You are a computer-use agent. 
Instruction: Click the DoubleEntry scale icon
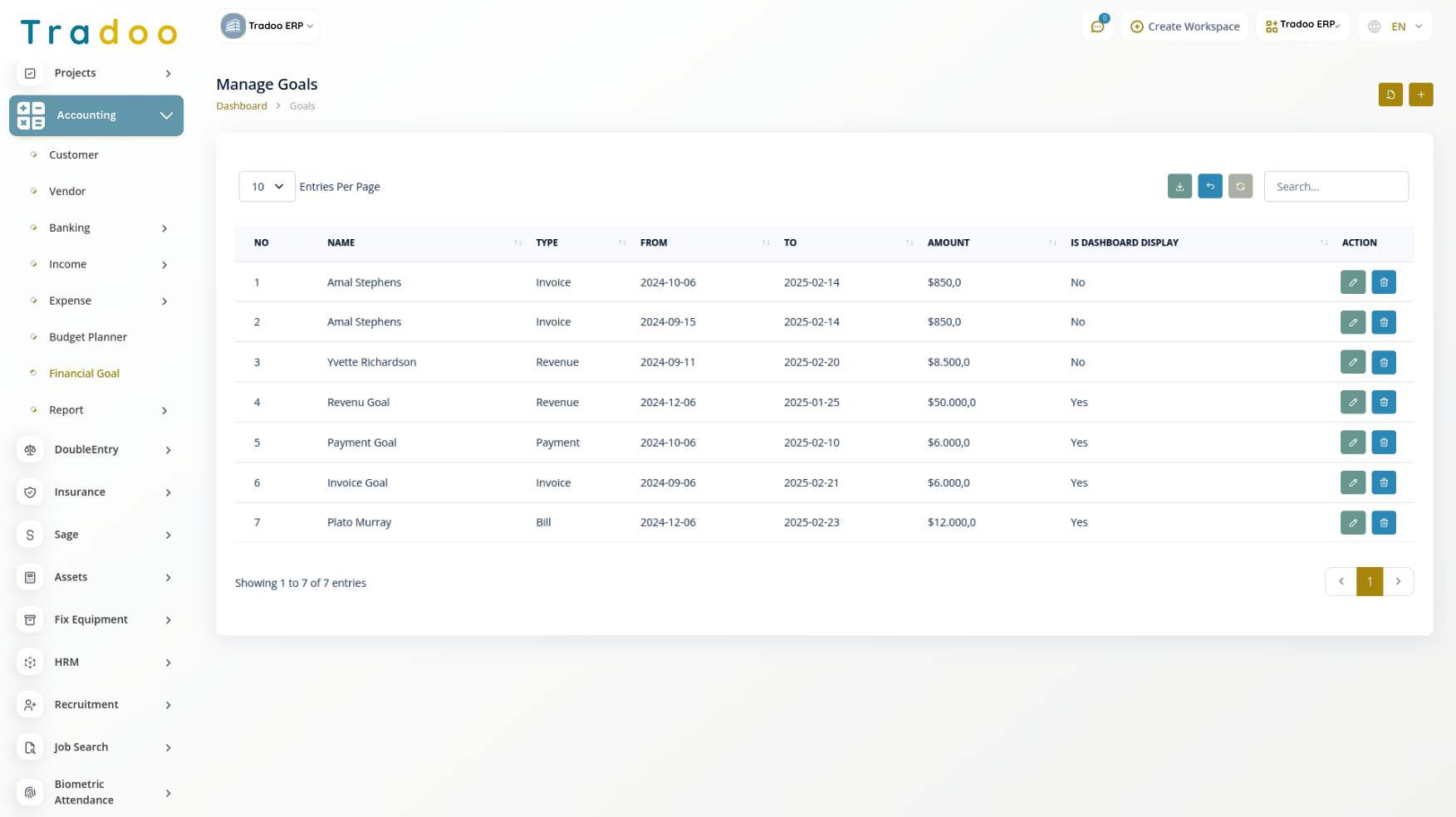tap(30, 450)
